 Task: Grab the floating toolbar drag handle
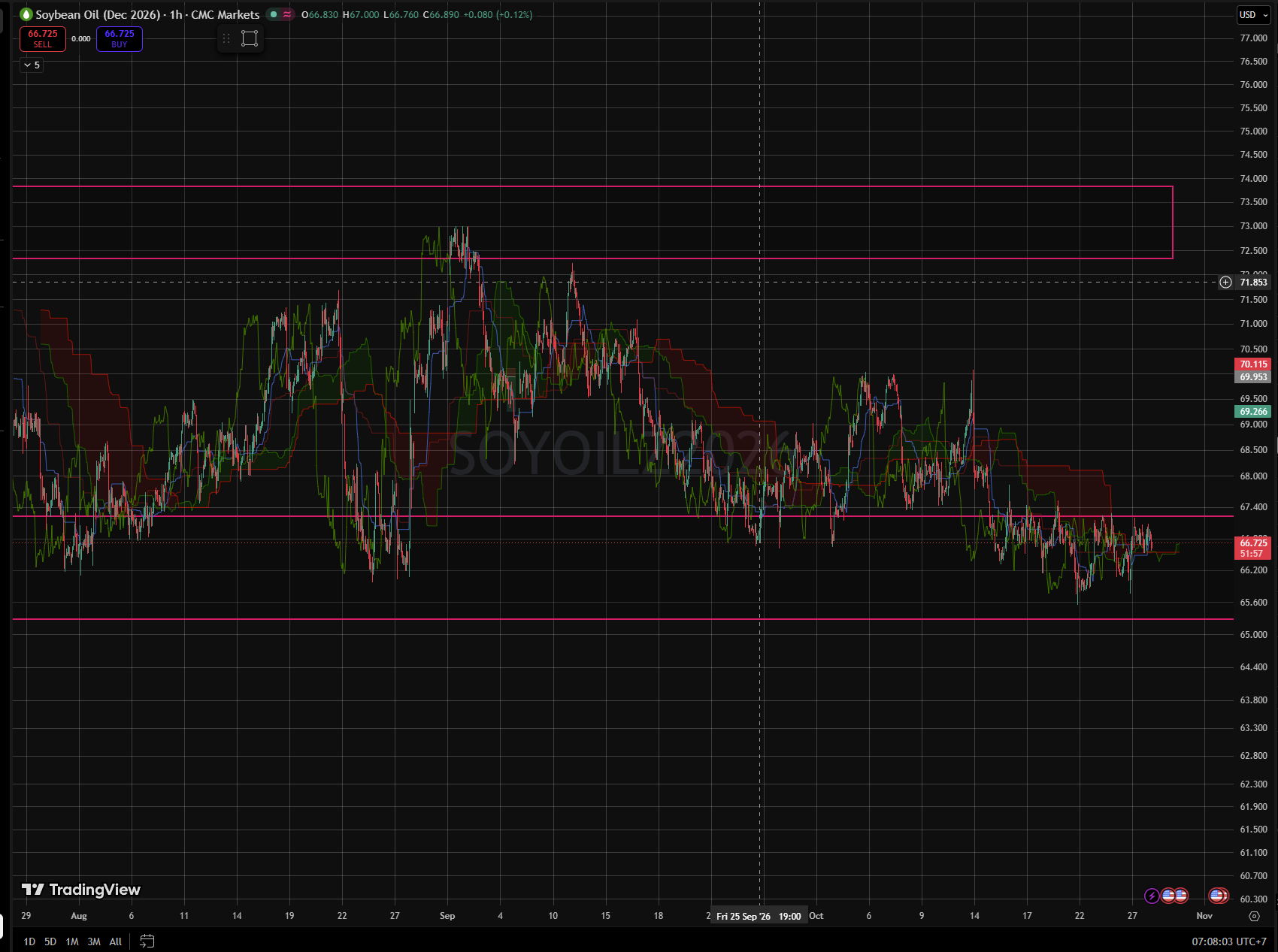click(x=226, y=38)
